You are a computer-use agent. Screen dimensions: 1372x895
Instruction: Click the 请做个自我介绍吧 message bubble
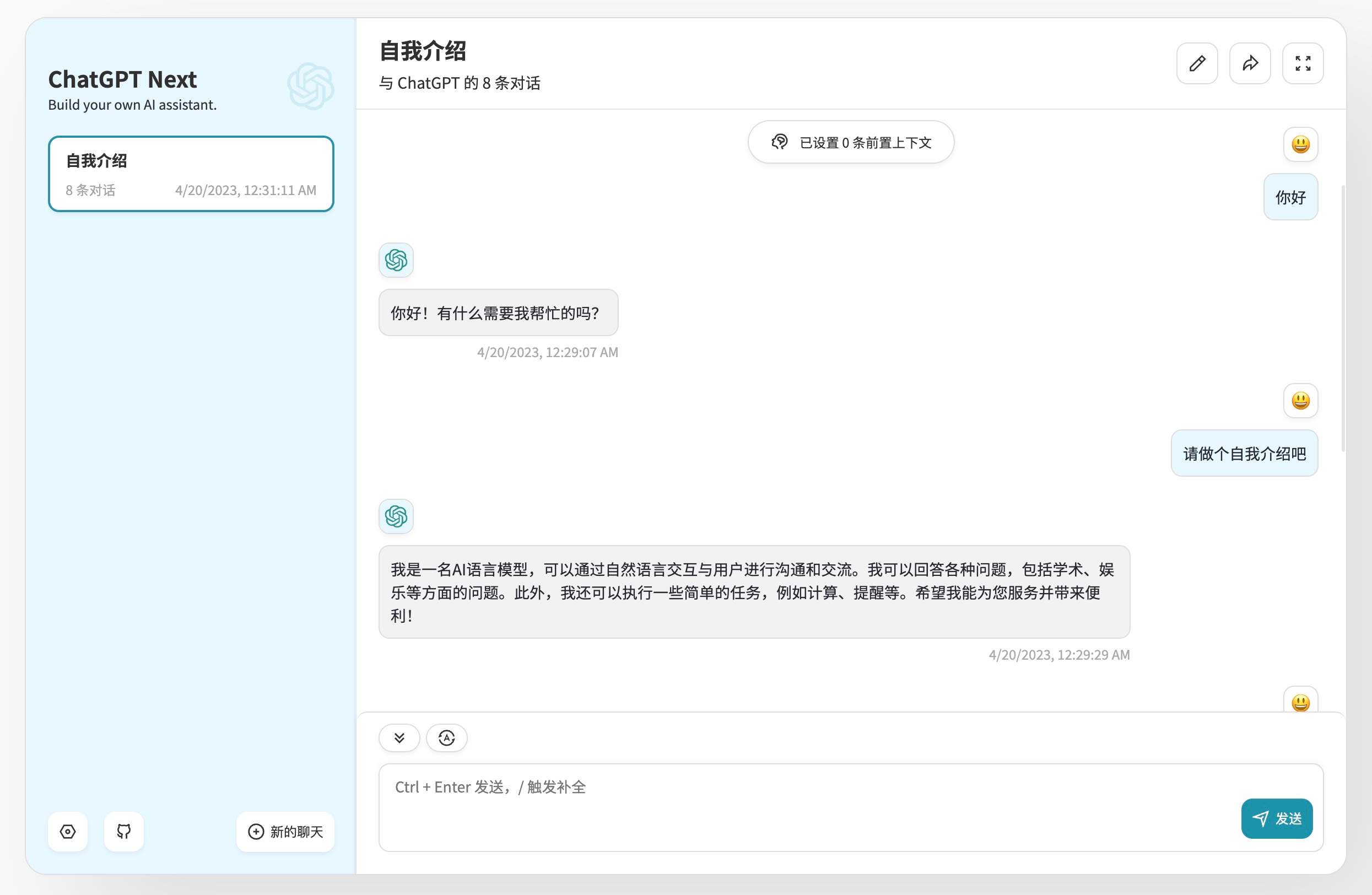1245,453
